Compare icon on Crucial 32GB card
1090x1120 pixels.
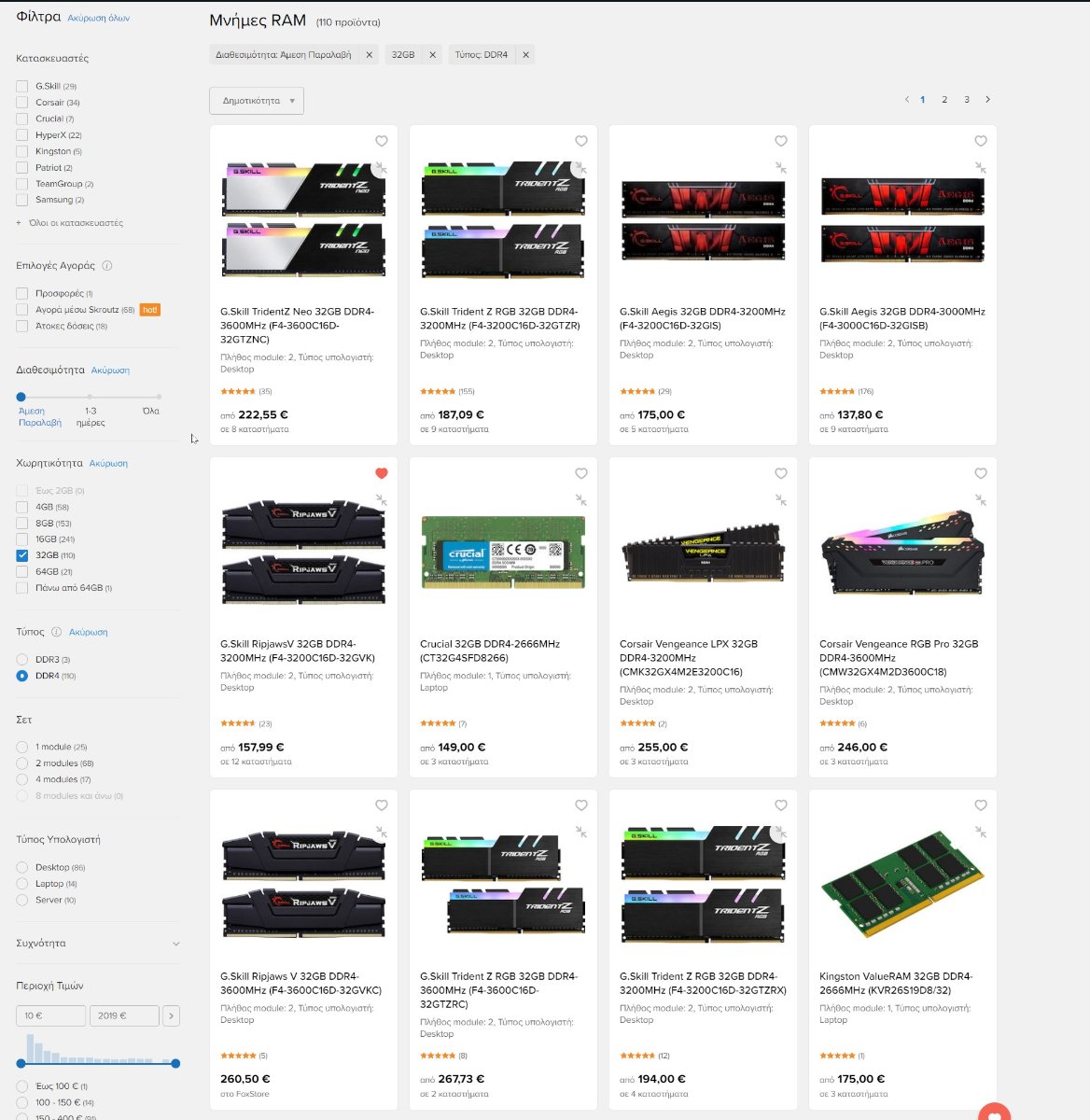[x=581, y=500]
